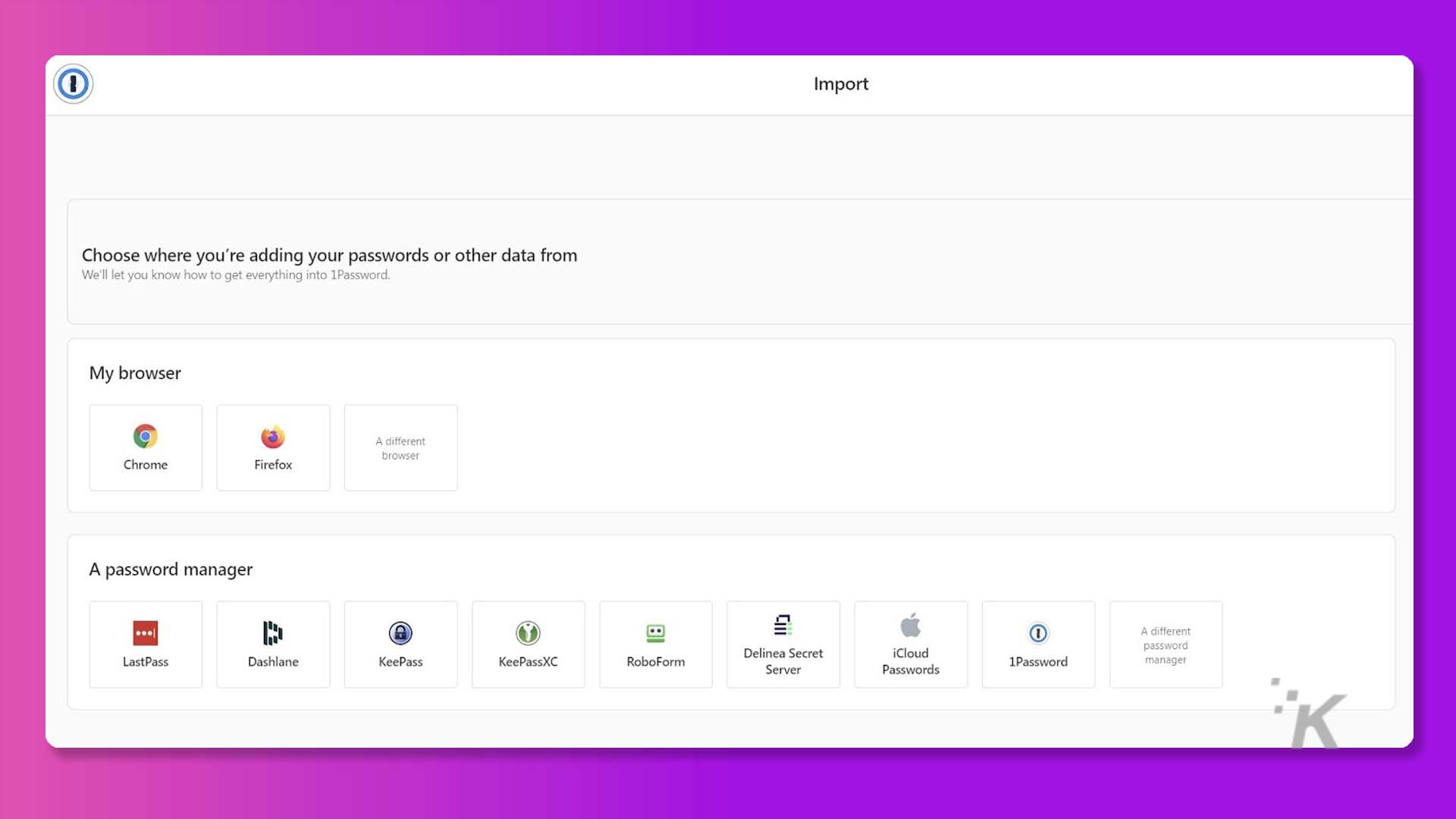Click the 1Password logo icon
Image resolution: width=1456 pixels, height=819 pixels.
(73, 84)
